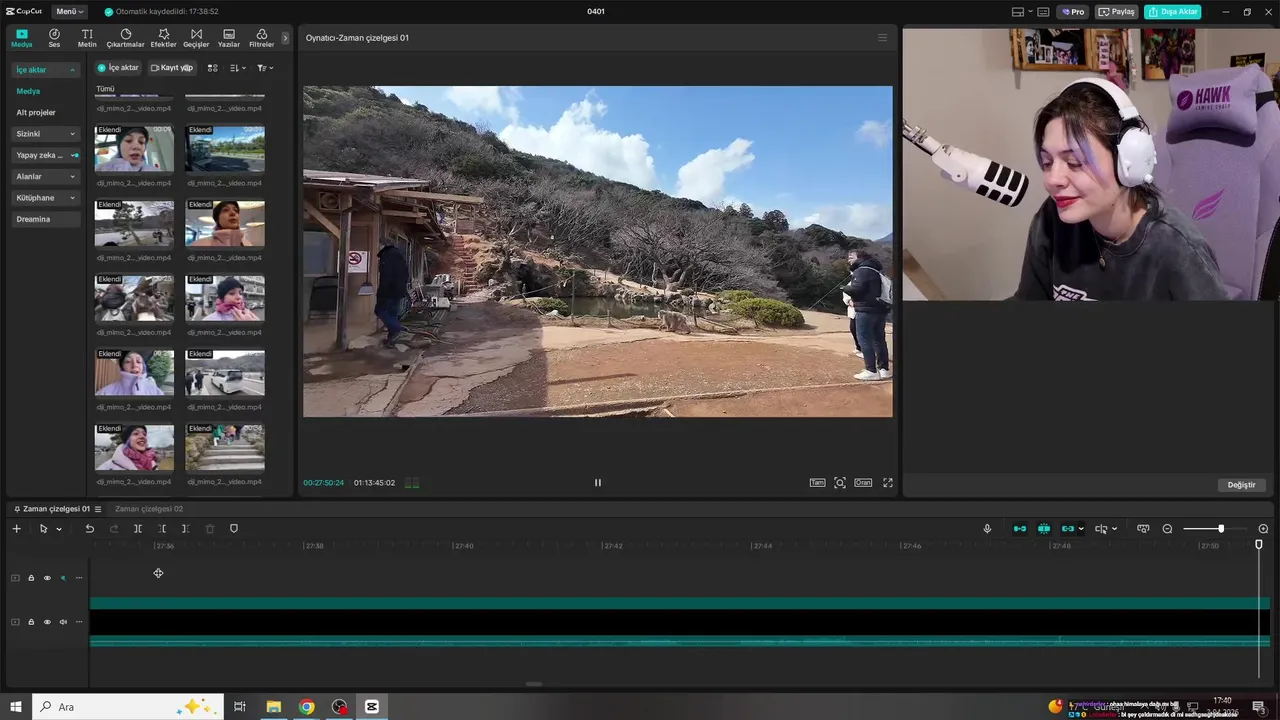Select Medya in the left sidebar
1280x720 pixels.
pyautogui.click(x=28, y=91)
